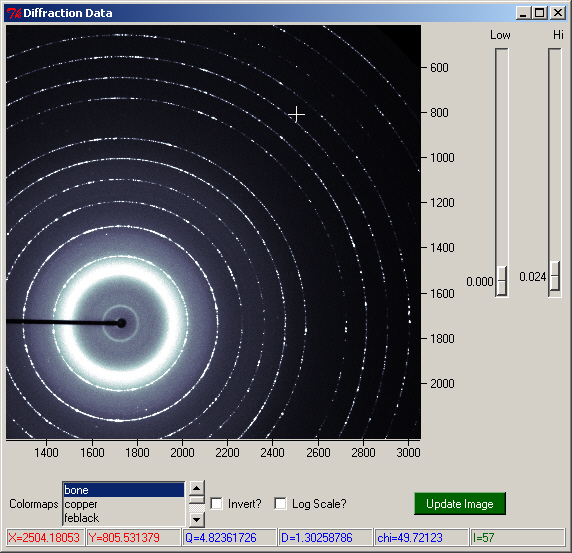Screen dimensions: 572x553
Task: Click colormap list scroll up arrow
Action: tap(197, 488)
